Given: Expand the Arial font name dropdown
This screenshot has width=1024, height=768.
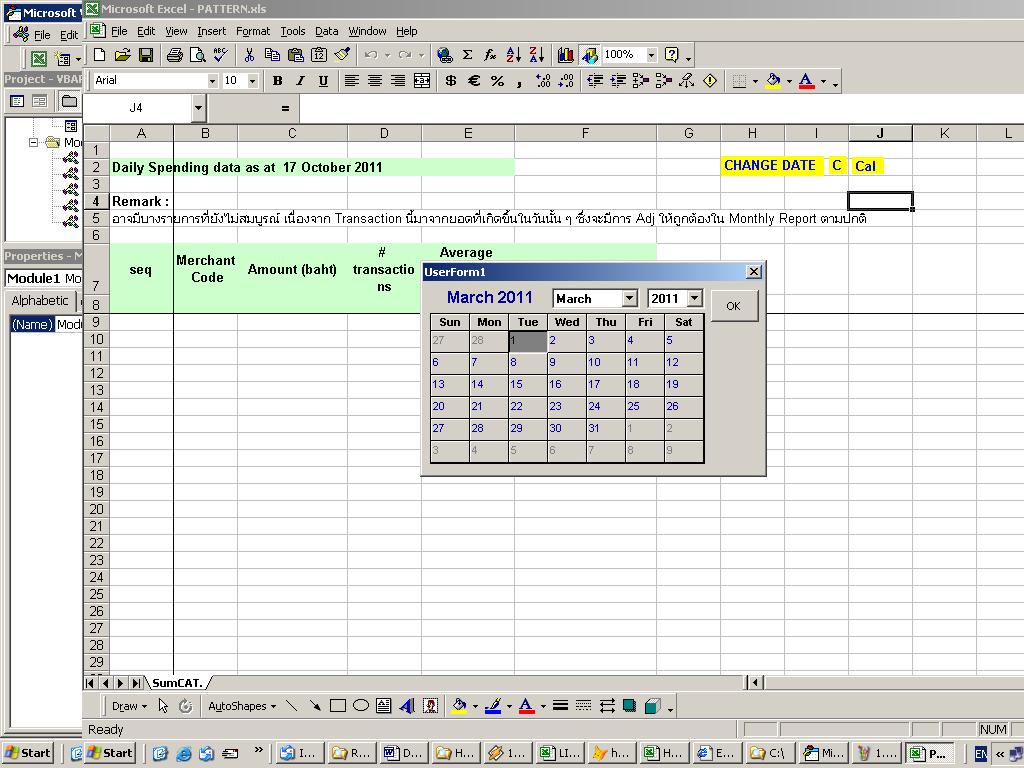Looking at the screenshot, I should (212, 81).
